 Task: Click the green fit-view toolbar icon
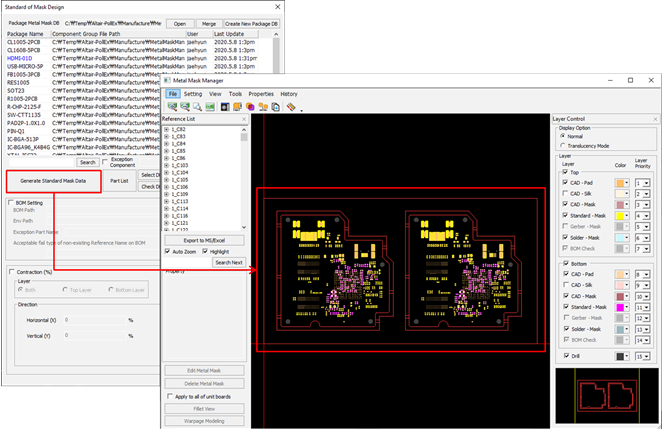(210, 106)
